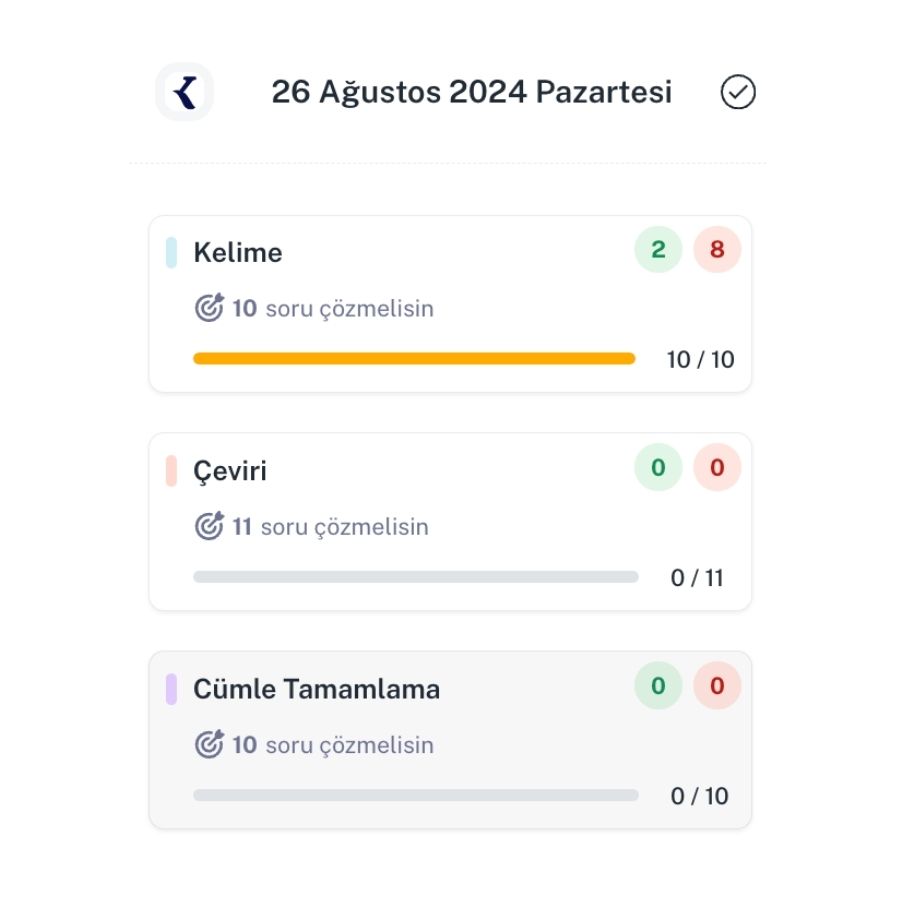Click the 26 Ağustos 2024 Pazartesi date header
Screen dimensions: 897x897
[x=471, y=92]
